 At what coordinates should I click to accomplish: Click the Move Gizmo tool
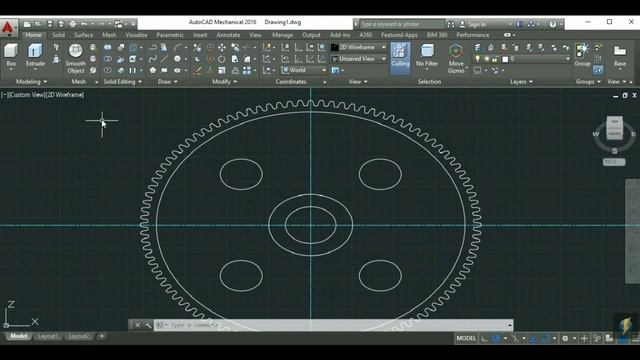[456, 59]
